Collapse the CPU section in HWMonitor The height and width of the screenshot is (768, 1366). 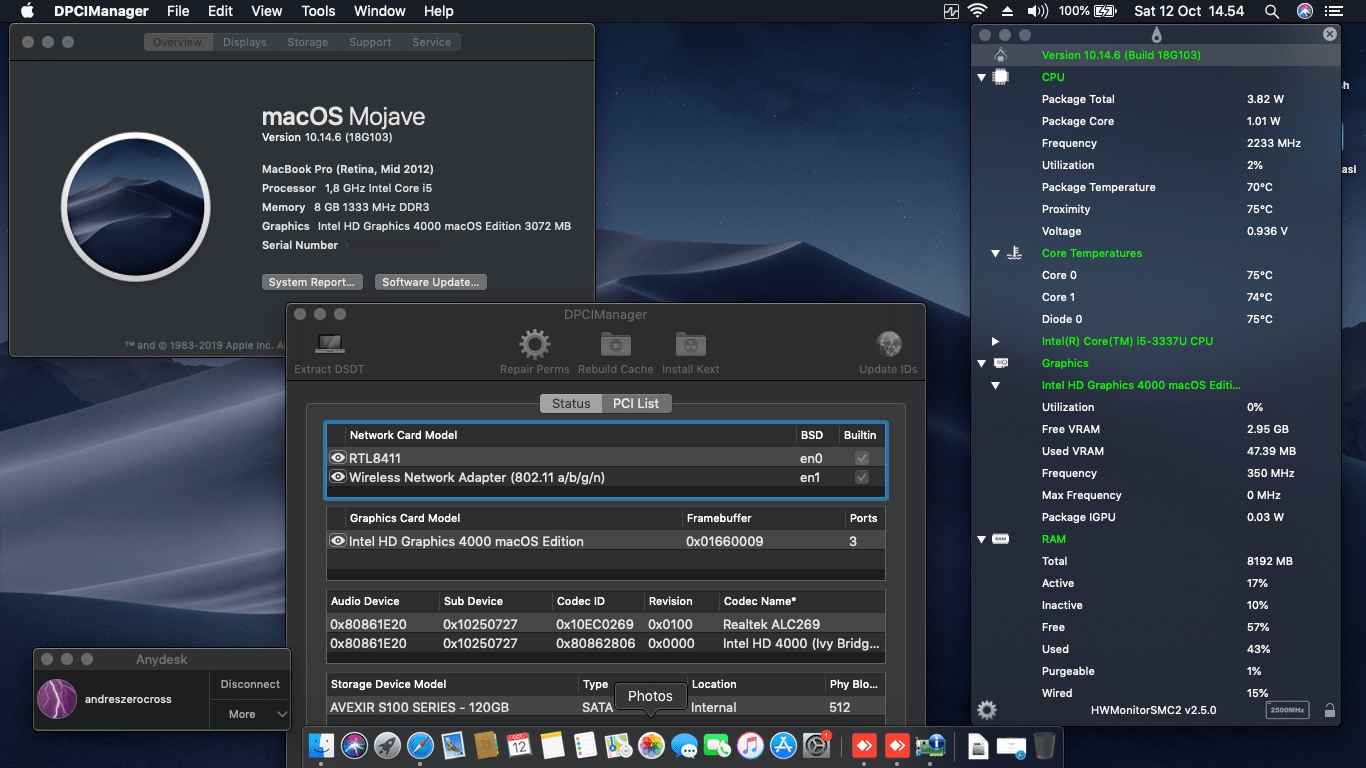coord(981,77)
